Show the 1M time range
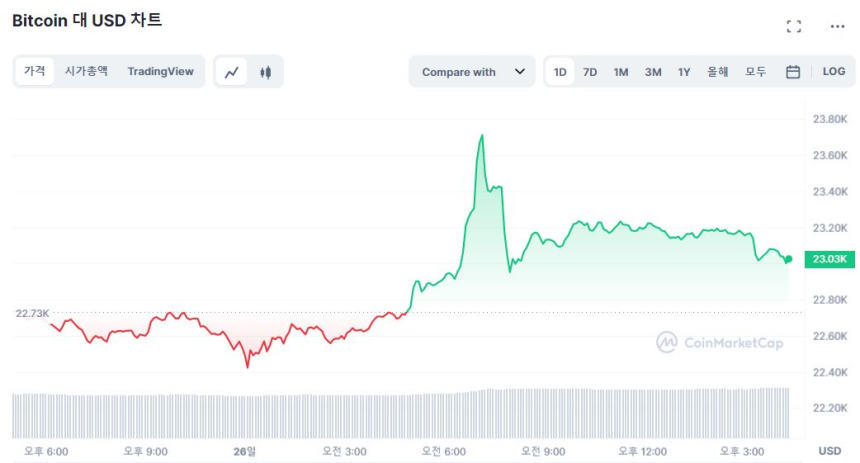 pyautogui.click(x=621, y=72)
